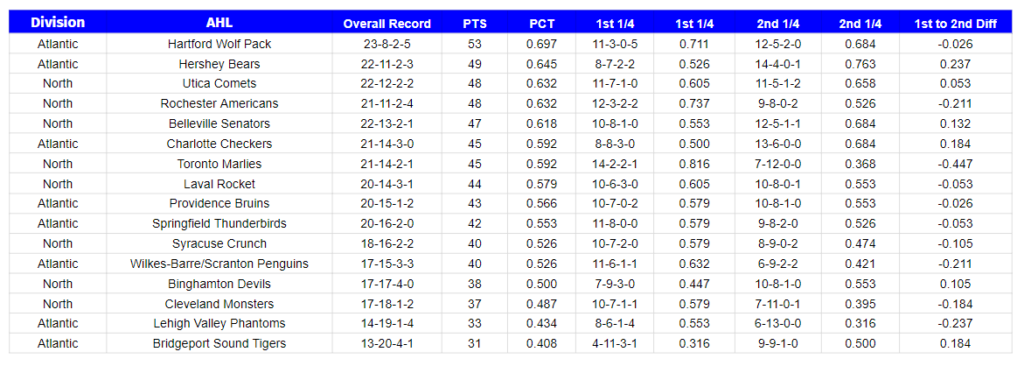Select the AHL column header
1024x366 pixels.
pyautogui.click(x=219, y=23)
